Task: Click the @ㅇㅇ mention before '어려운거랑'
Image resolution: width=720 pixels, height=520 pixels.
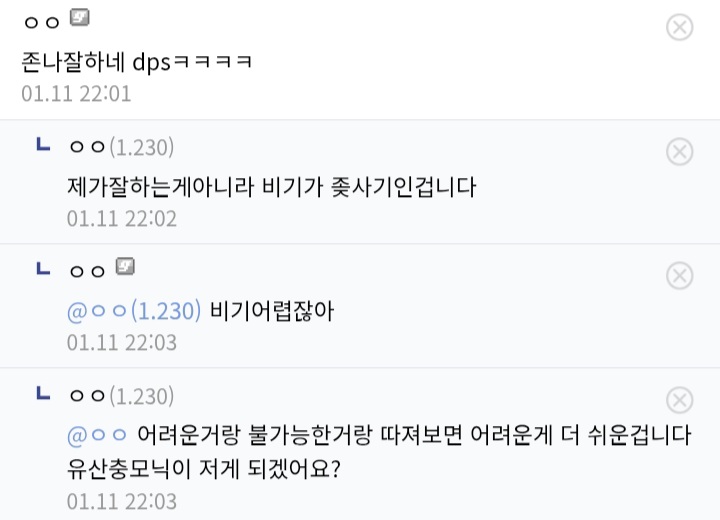Action: pyautogui.click(x=97, y=437)
